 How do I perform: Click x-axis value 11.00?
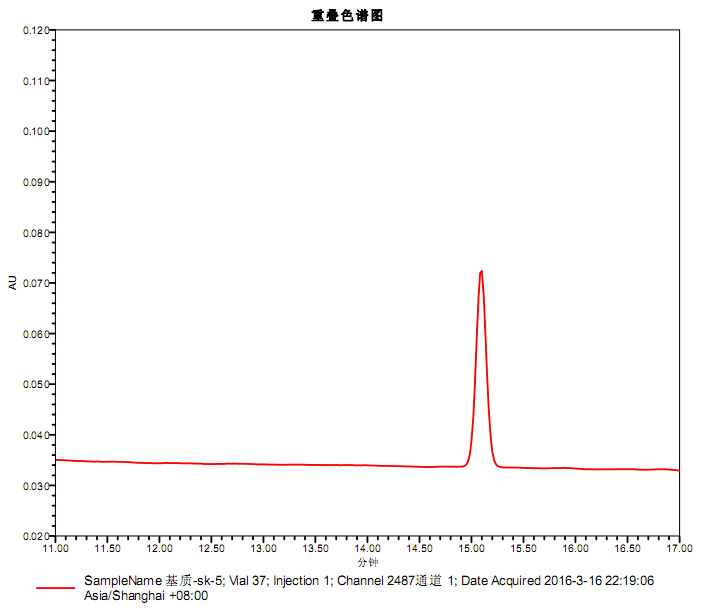(x=56, y=549)
